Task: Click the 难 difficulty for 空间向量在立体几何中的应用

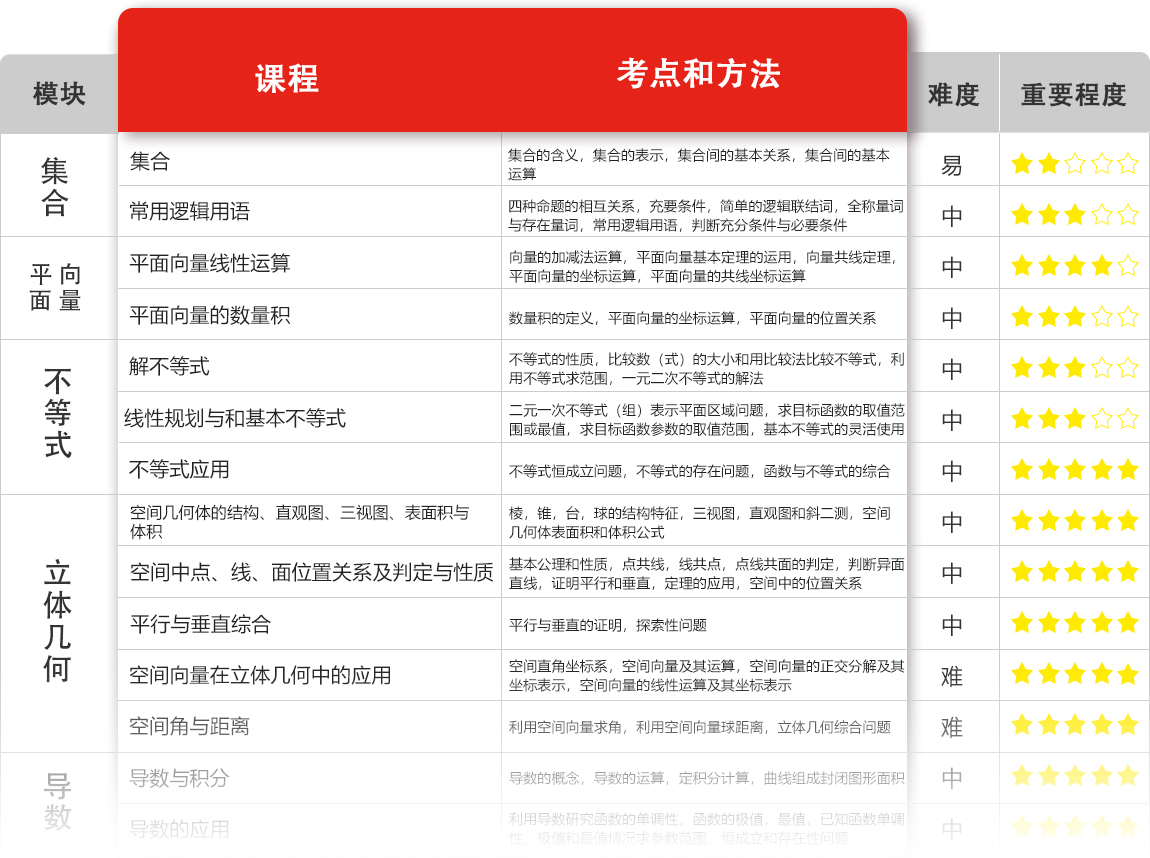Action: pyautogui.click(x=952, y=676)
